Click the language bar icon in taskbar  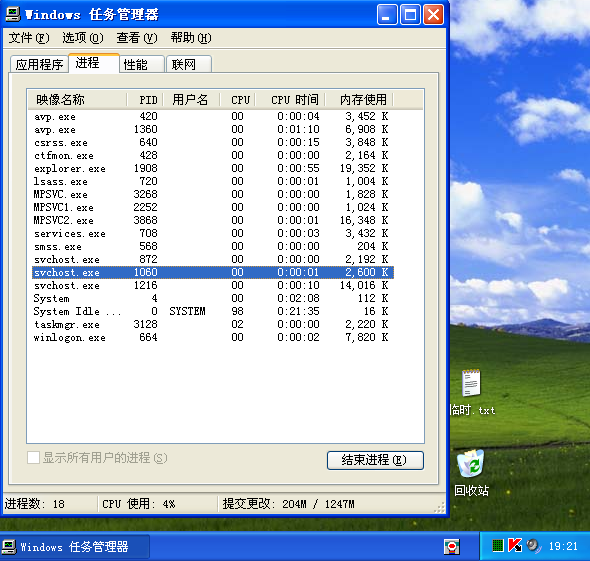452,546
